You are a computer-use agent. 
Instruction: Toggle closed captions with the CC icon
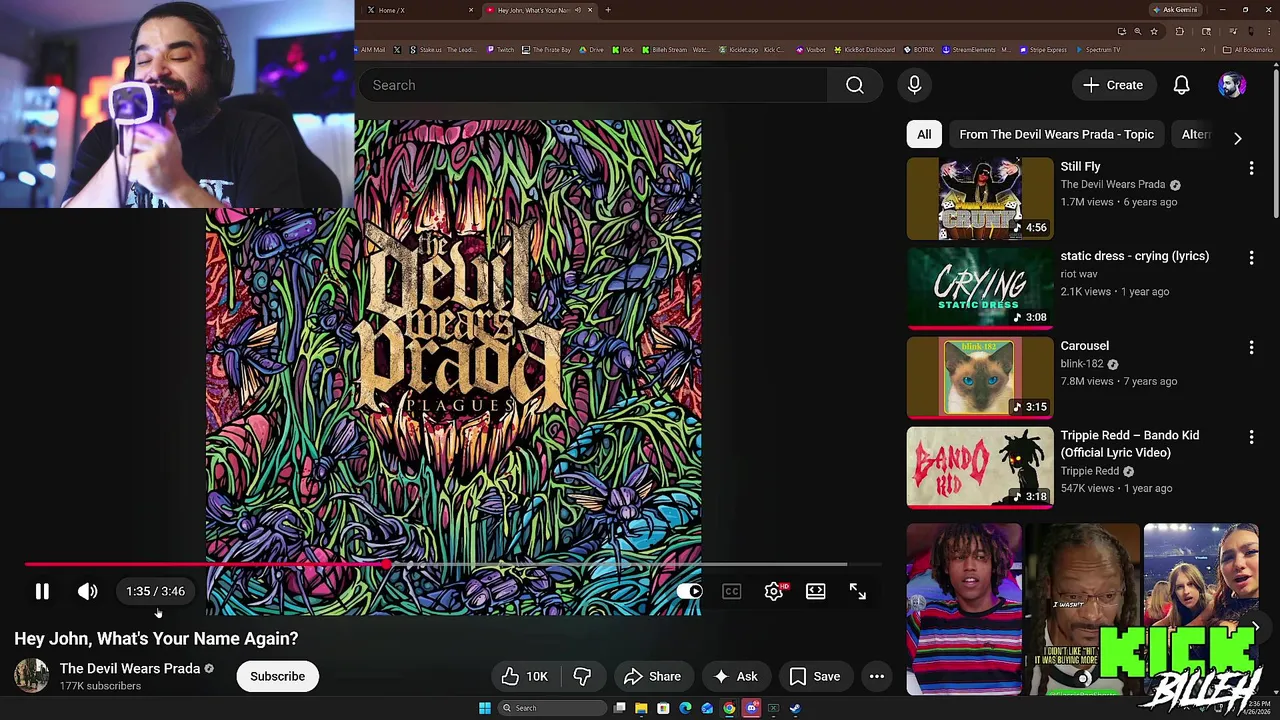pos(732,592)
